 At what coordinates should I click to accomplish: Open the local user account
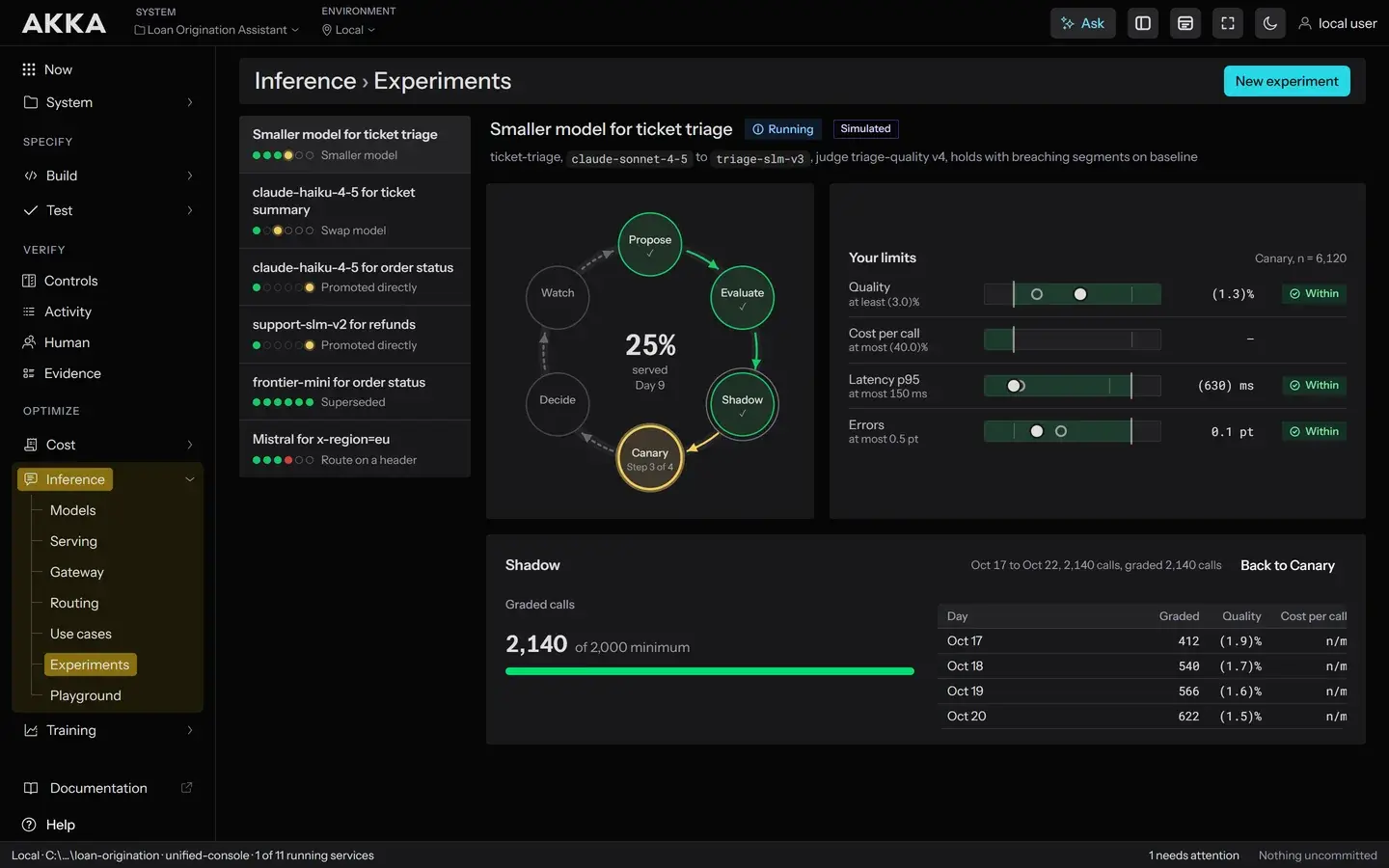click(x=1338, y=23)
